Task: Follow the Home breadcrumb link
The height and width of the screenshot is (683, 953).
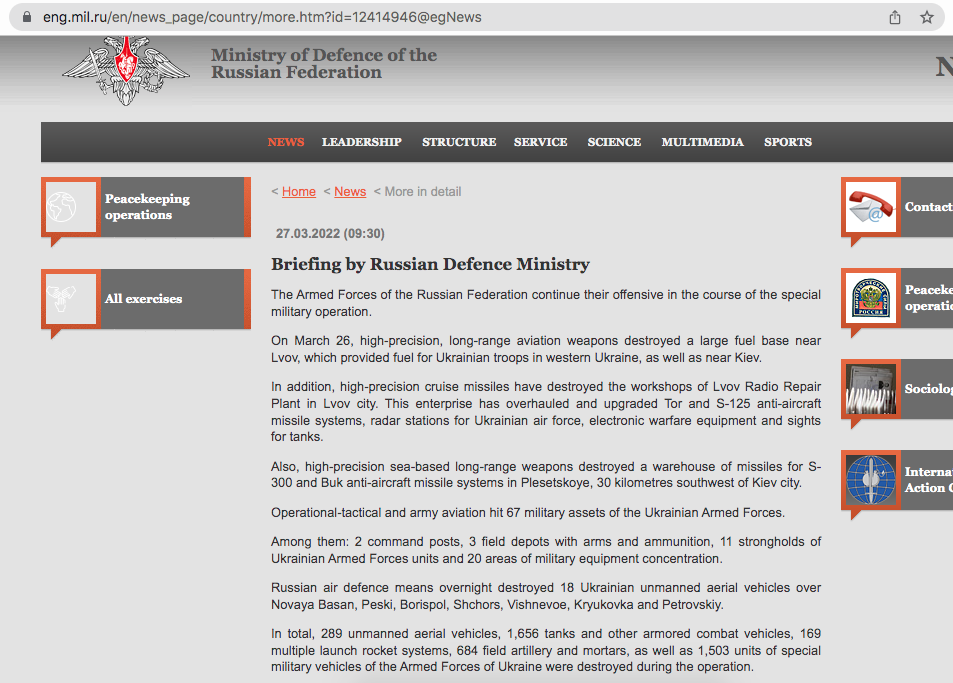Action: [298, 191]
